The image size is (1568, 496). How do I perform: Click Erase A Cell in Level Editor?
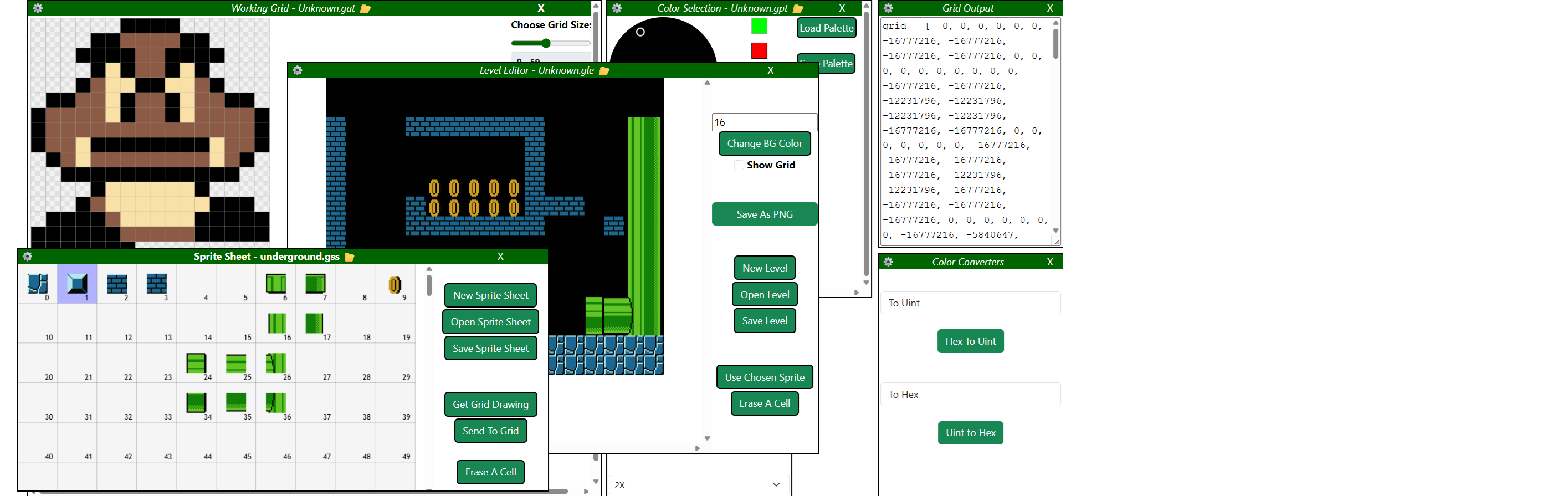point(765,403)
